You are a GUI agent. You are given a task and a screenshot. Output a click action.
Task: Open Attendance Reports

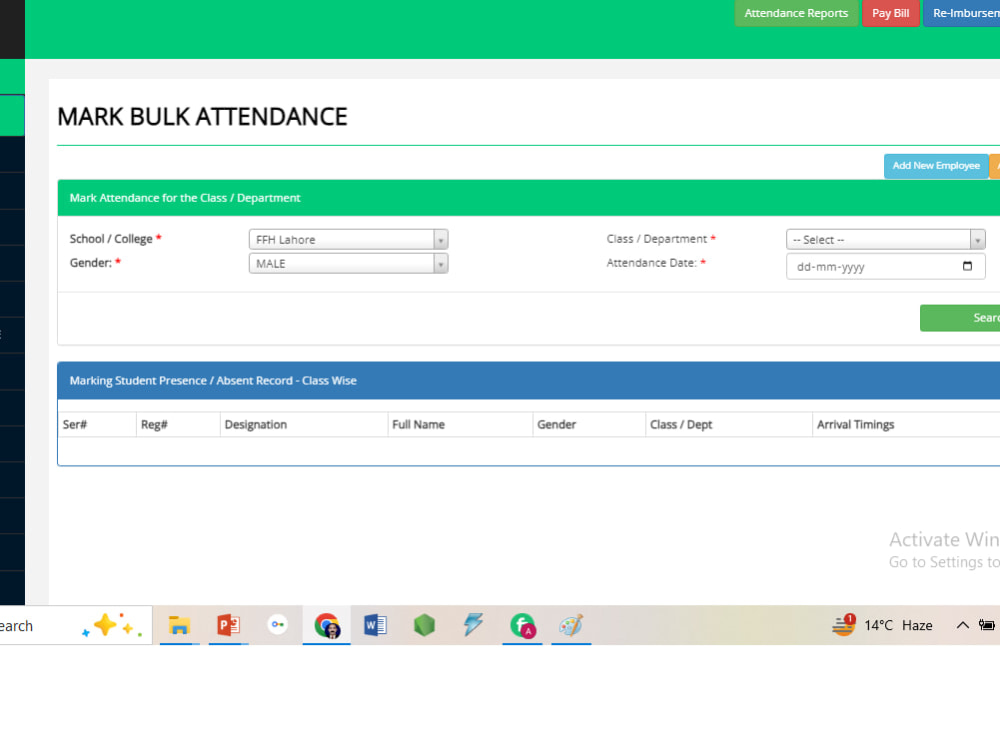point(796,13)
